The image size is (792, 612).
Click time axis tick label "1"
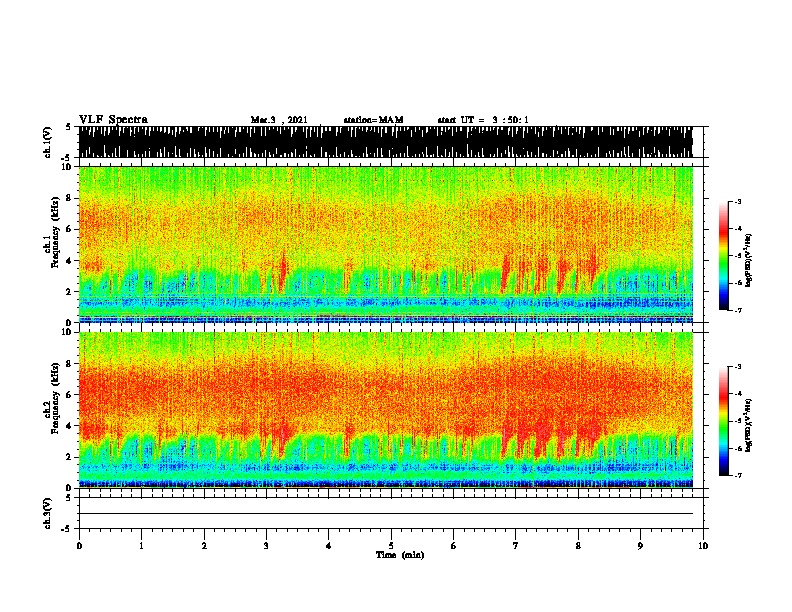click(141, 546)
